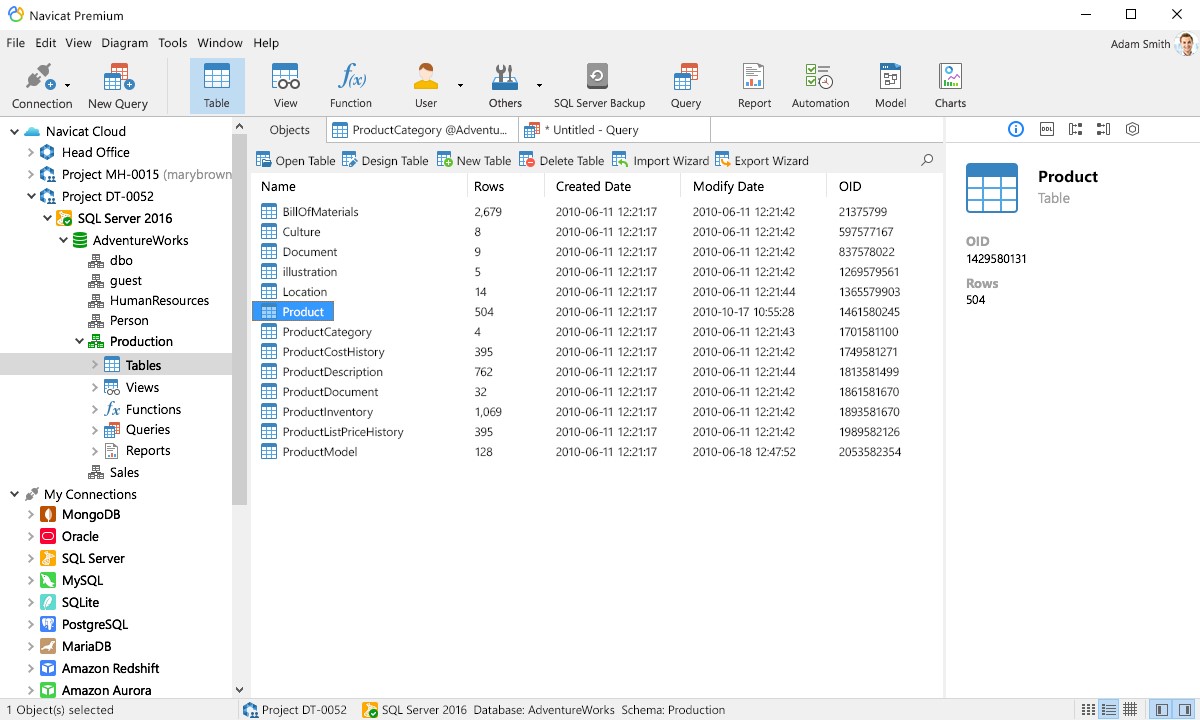Screen dimensions: 1200x720
Task: Open the Connection dropdown arrow
Action: point(67,86)
